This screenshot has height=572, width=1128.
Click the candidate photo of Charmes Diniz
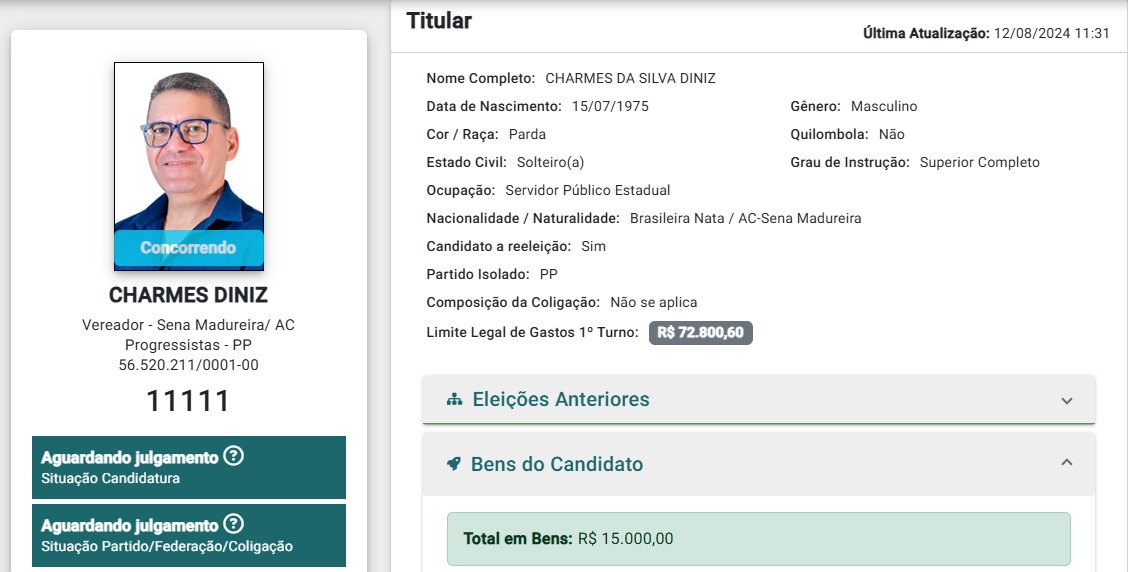pyautogui.click(x=189, y=166)
